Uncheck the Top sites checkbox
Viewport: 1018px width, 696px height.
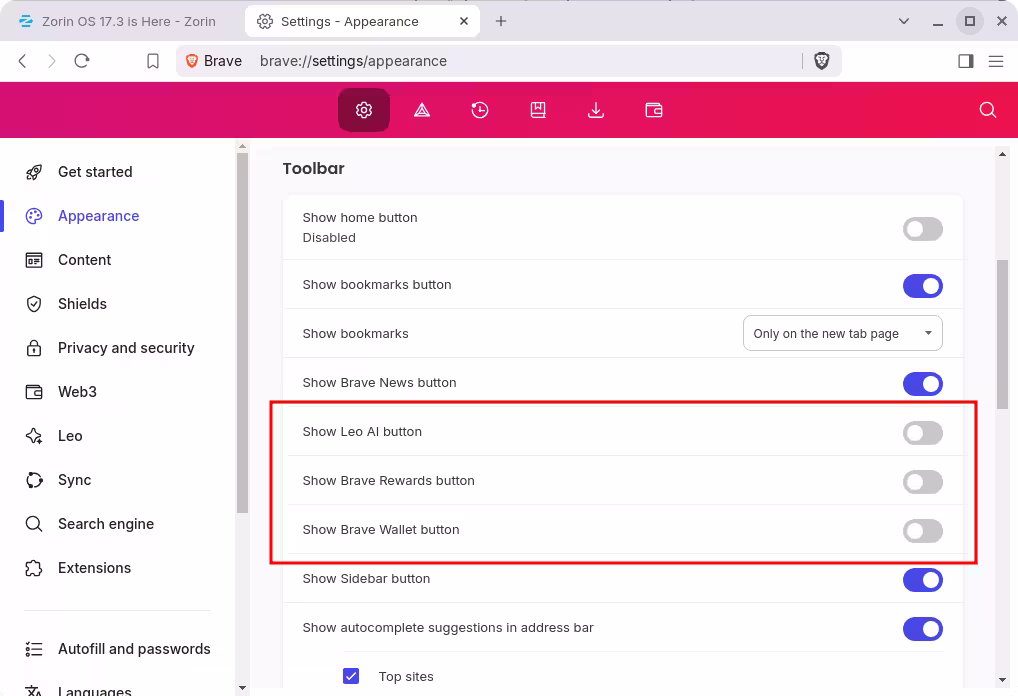pos(351,676)
